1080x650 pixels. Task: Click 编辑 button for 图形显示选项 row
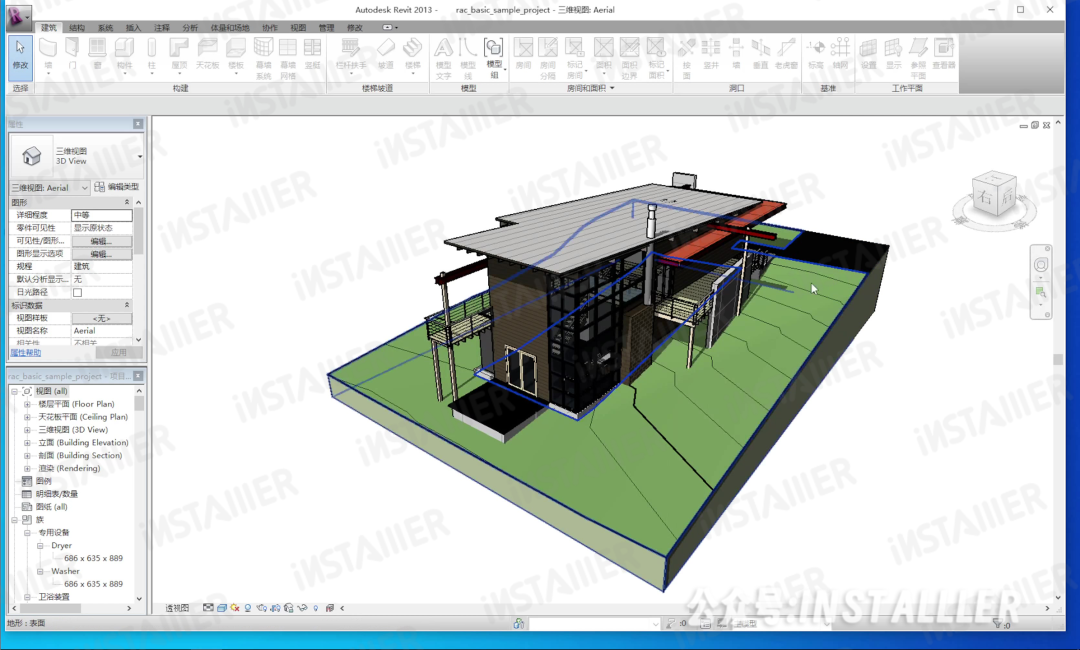tap(101, 254)
